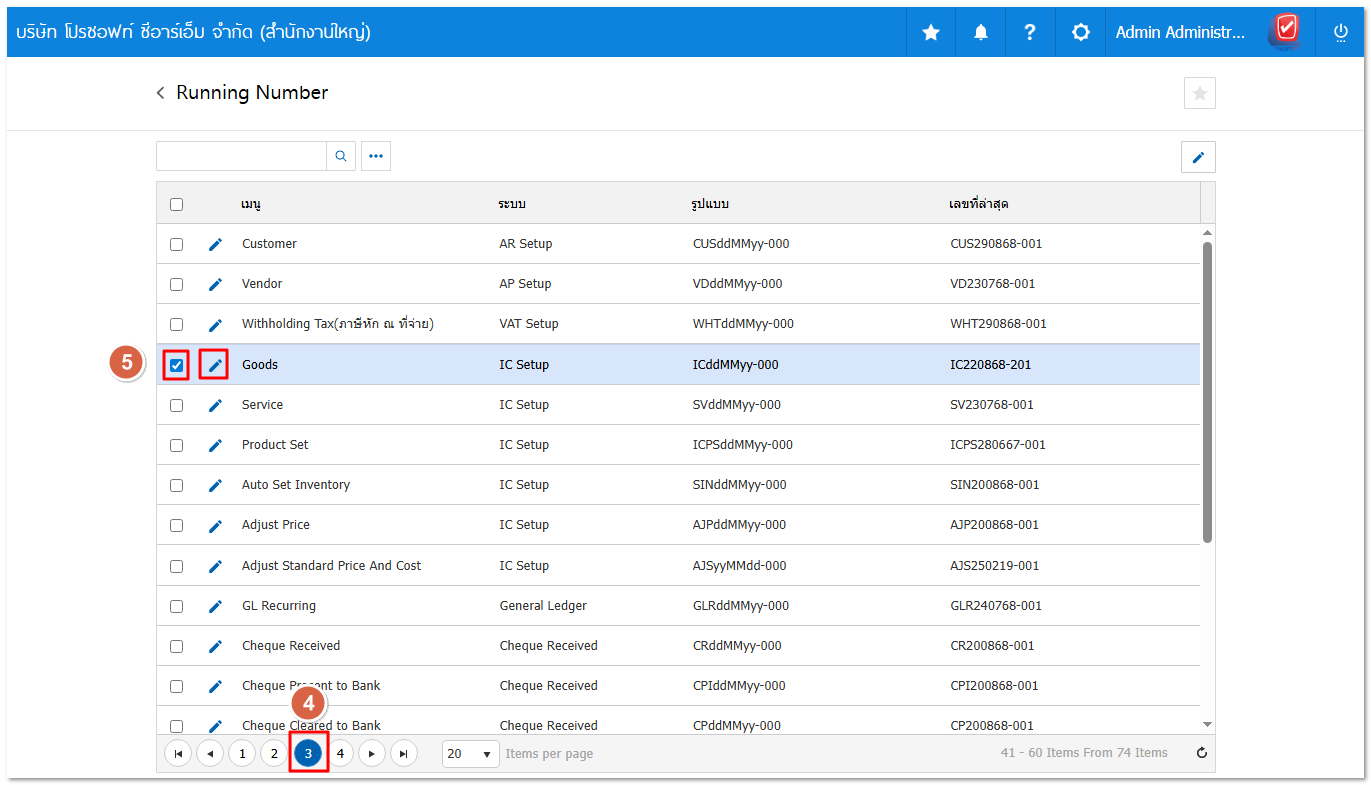Click pencil icon for Goods row

click(215, 365)
